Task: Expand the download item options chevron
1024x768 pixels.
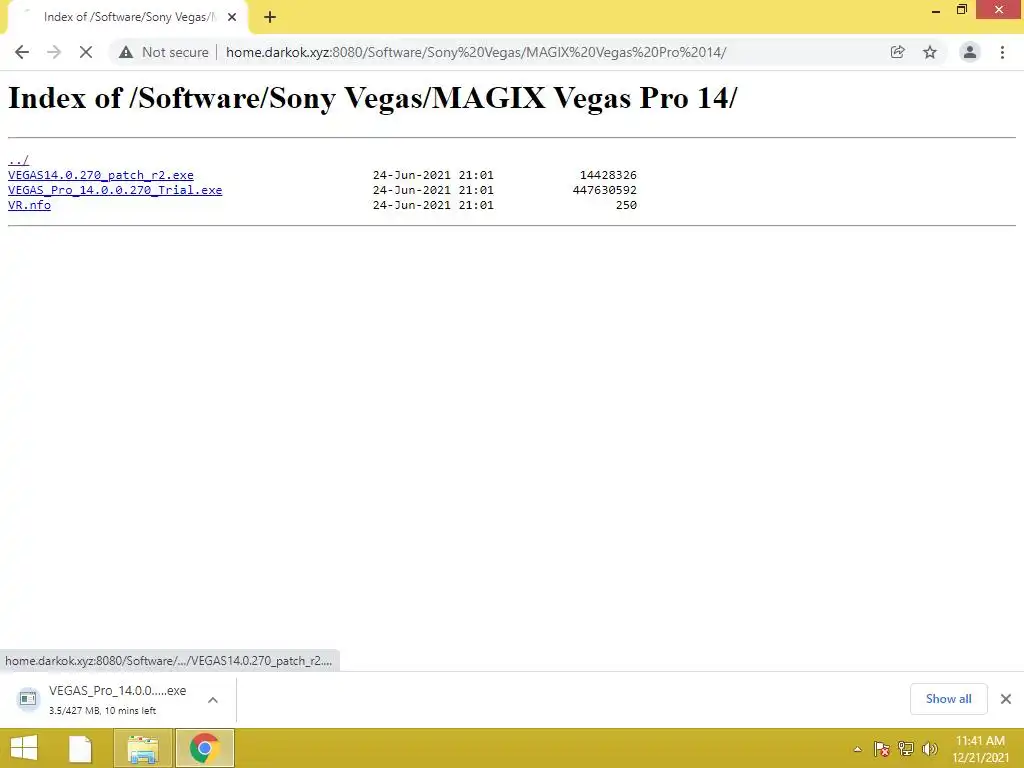Action: 213,699
